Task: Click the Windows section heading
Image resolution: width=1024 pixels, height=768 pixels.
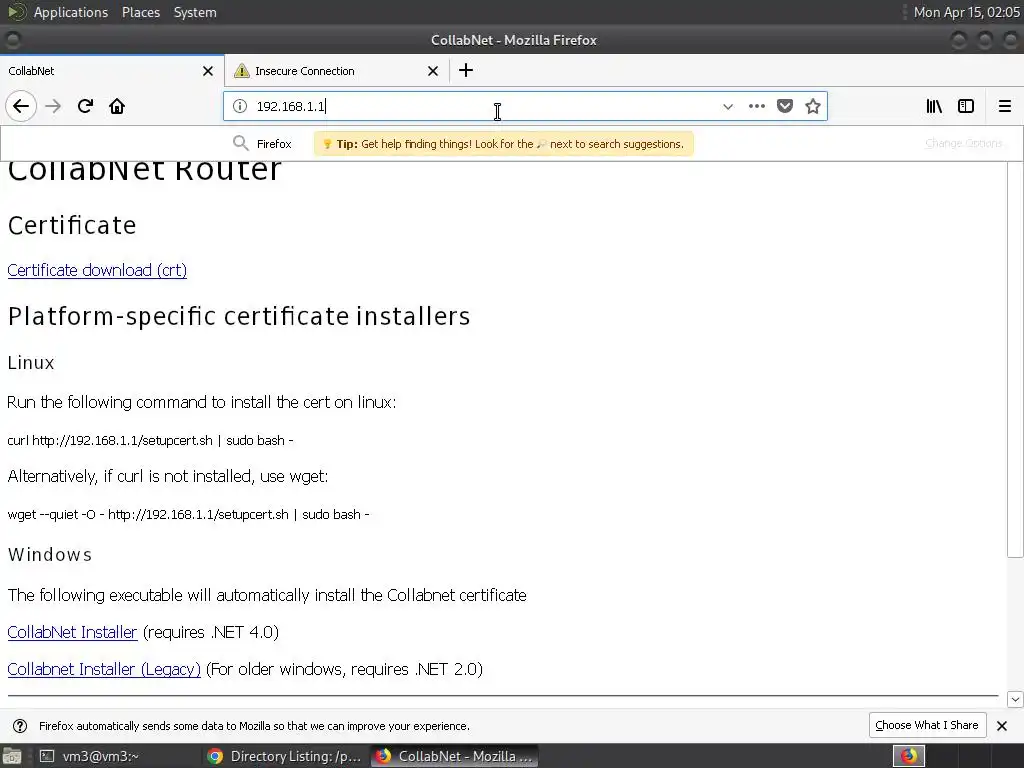Action: (50, 554)
